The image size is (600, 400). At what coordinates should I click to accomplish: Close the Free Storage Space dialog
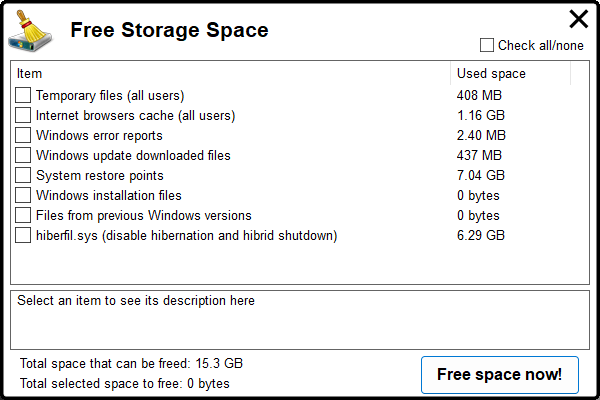(578, 19)
